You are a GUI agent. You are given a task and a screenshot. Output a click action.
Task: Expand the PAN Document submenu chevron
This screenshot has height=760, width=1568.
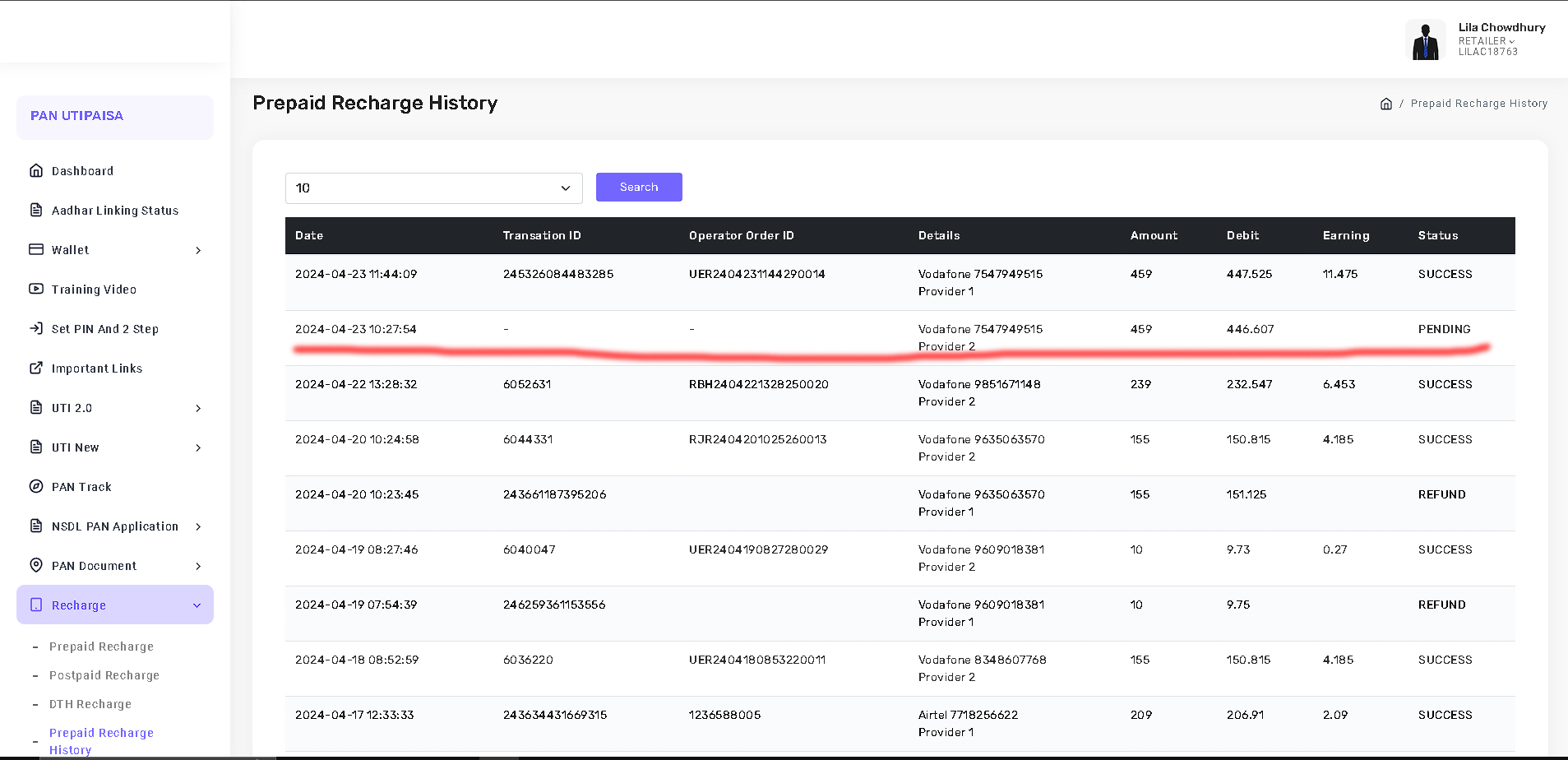(x=198, y=566)
